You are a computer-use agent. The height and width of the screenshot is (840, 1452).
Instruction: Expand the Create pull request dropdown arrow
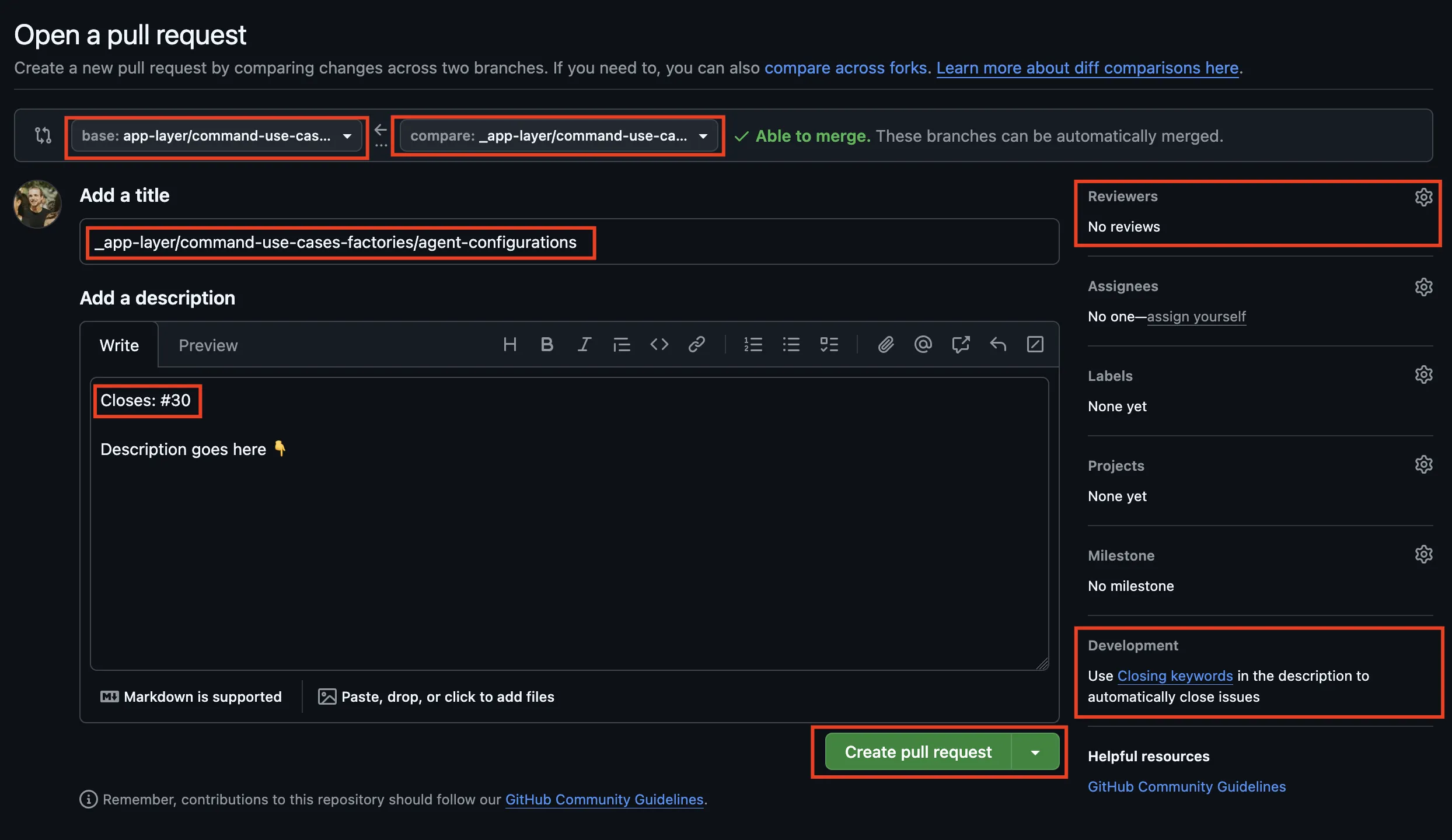(1036, 752)
